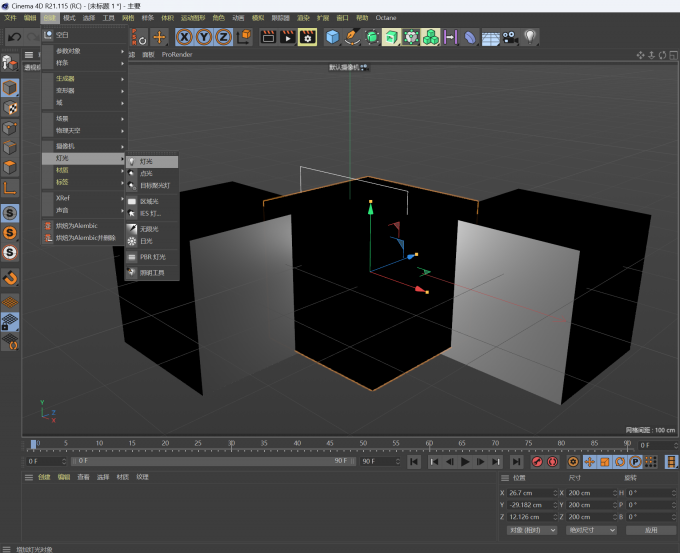Click Render to Picture Viewer icon
The image size is (680, 553).
click(288, 37)
